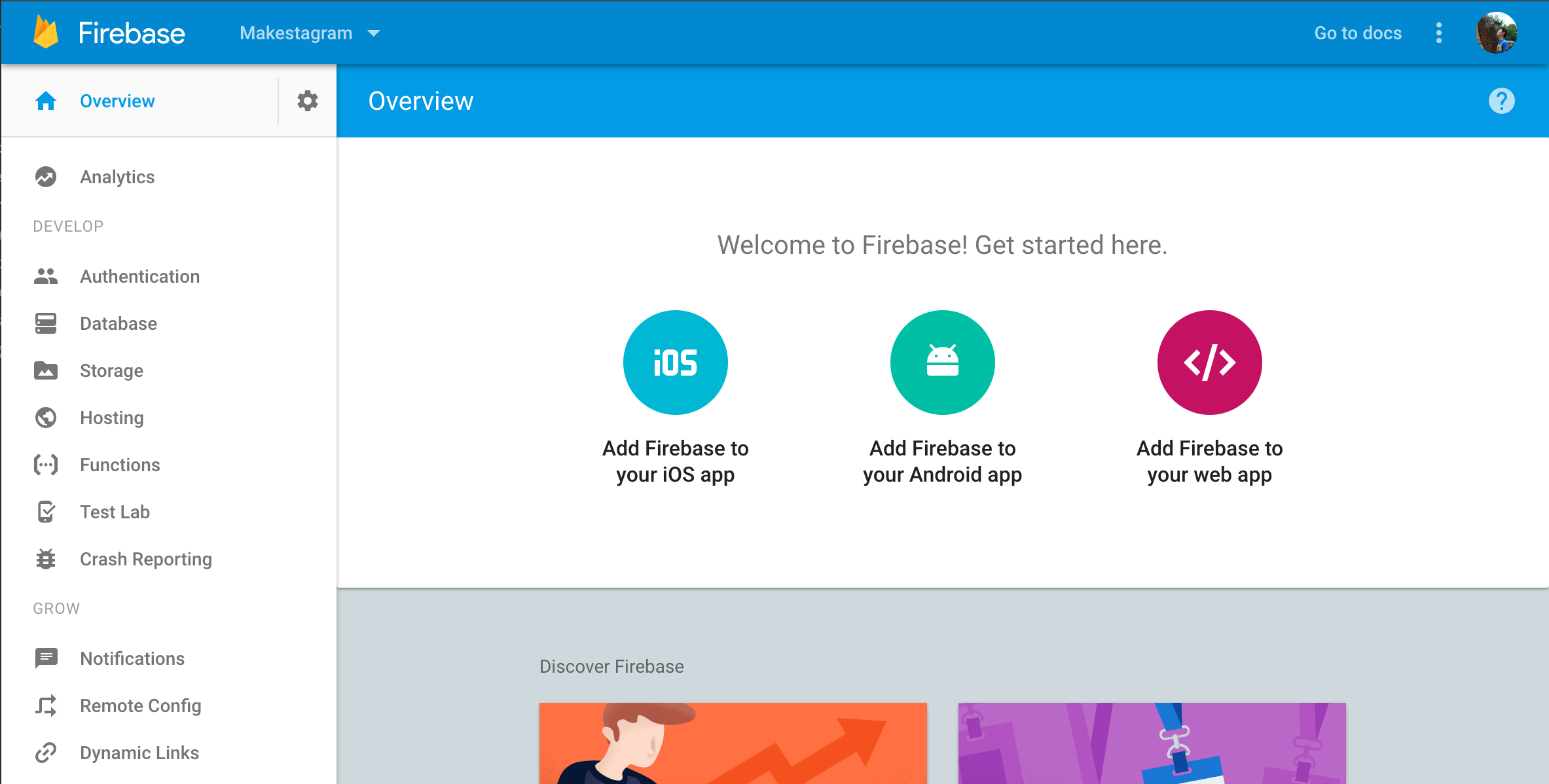Open the Crash Reporting section
Image resolution: width=1549 pixels, height=784 pixels.
146,559
